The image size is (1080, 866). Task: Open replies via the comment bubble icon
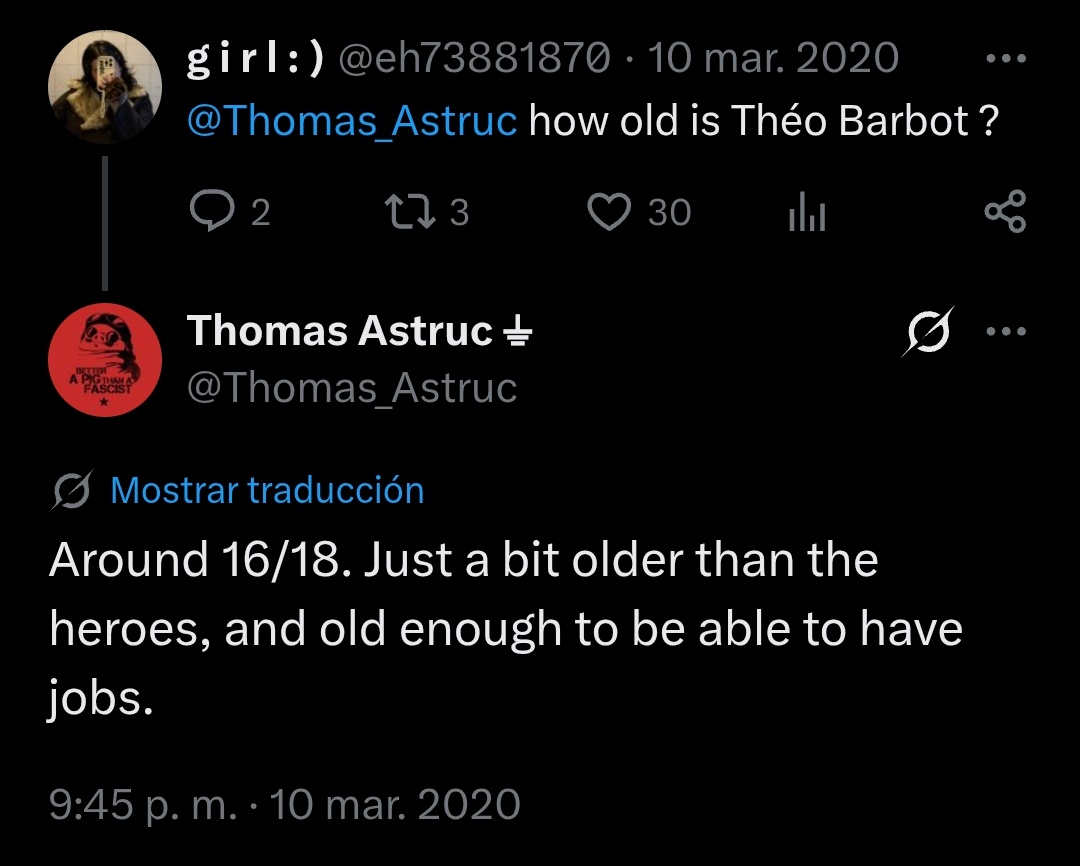point(212,210)
